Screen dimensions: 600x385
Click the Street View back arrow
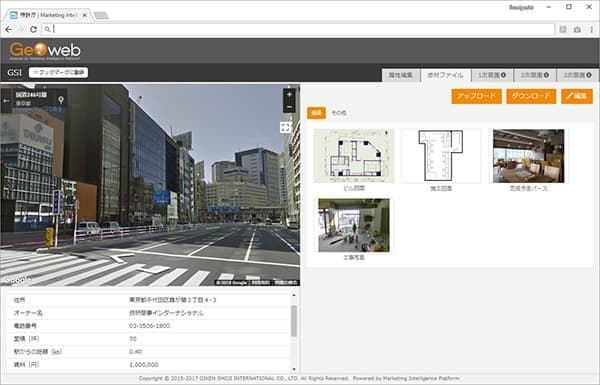pyautogui.click(x=6, y=101)
